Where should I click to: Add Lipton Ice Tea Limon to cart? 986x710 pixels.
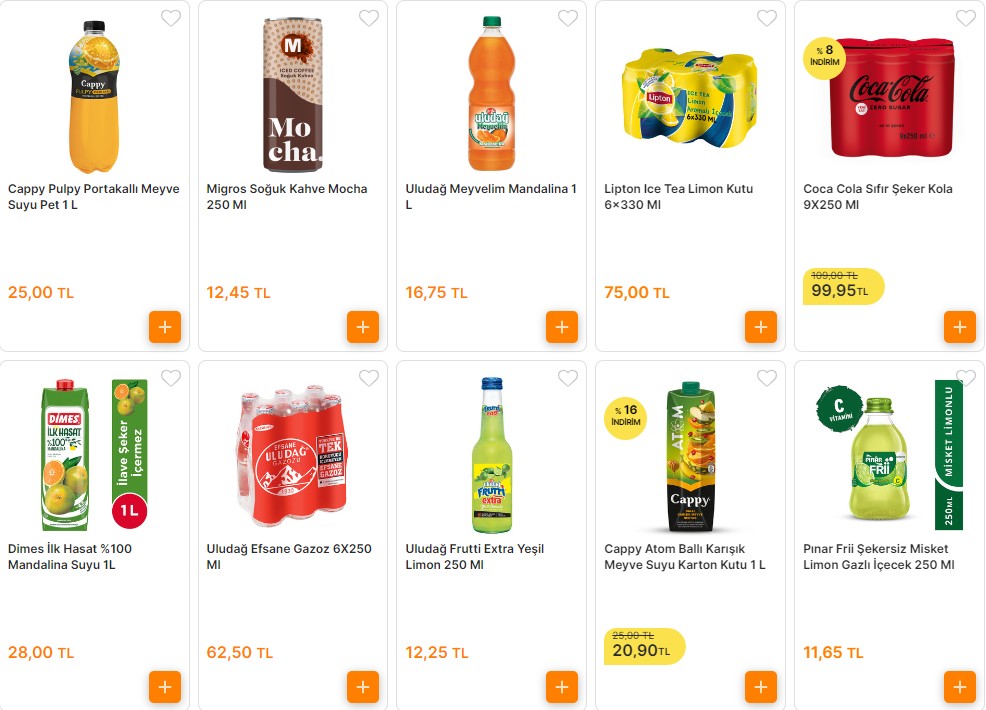click(760, 327)
